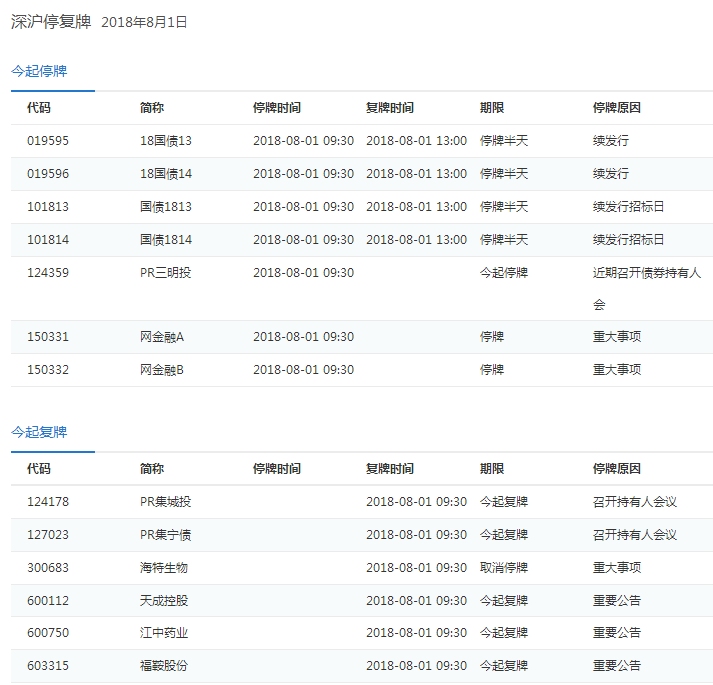Click the 2018年8月1日 date text
713x685 pixels.
144,22
